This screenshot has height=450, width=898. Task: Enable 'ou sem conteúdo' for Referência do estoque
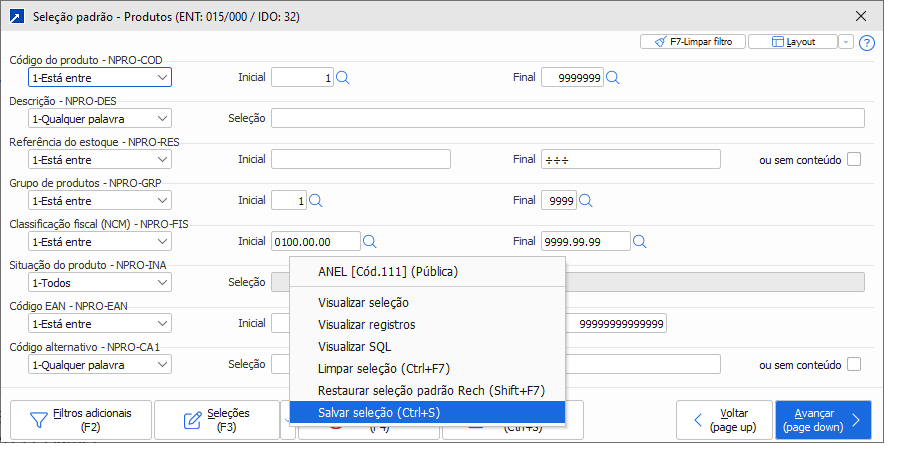coord(854,159)
